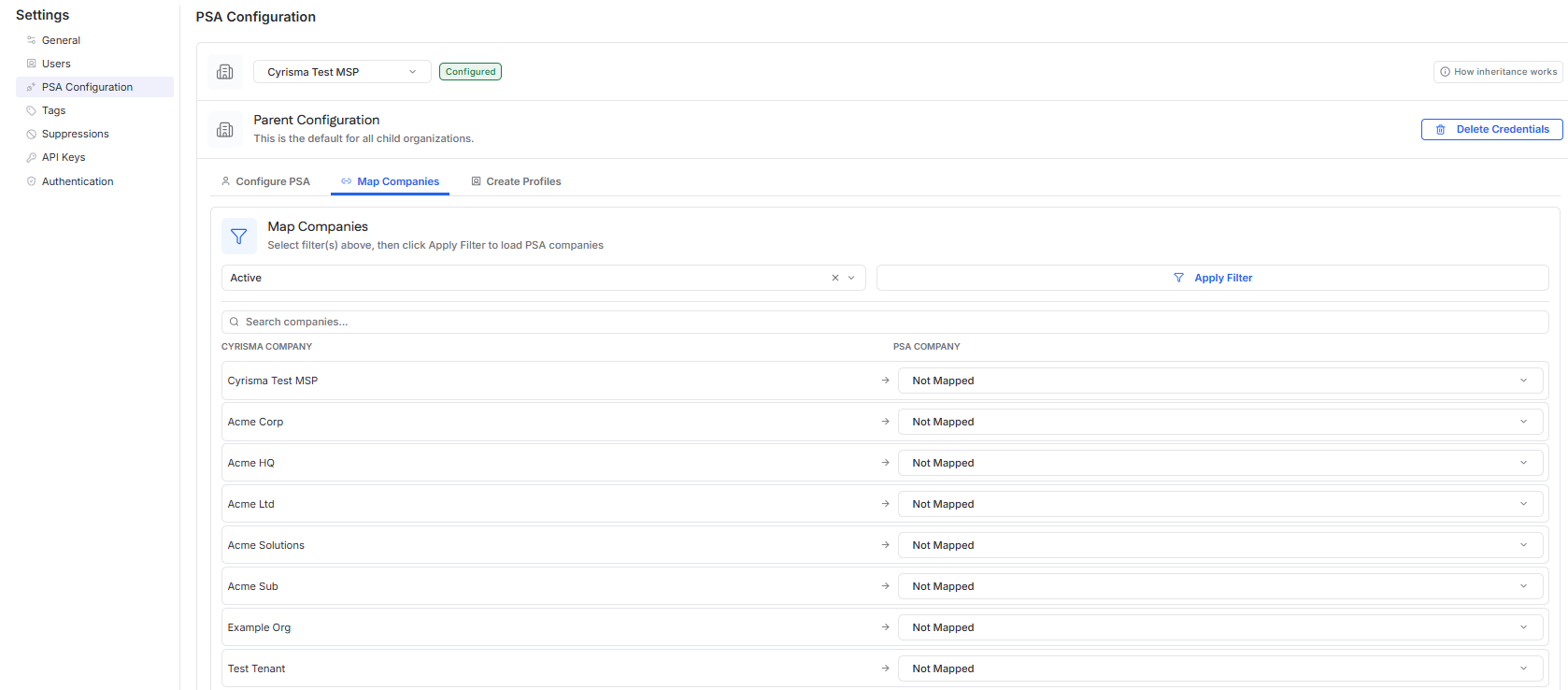
Task: Open PSA company dropdown for Acme Ltd
Action: click(1220, 504)
